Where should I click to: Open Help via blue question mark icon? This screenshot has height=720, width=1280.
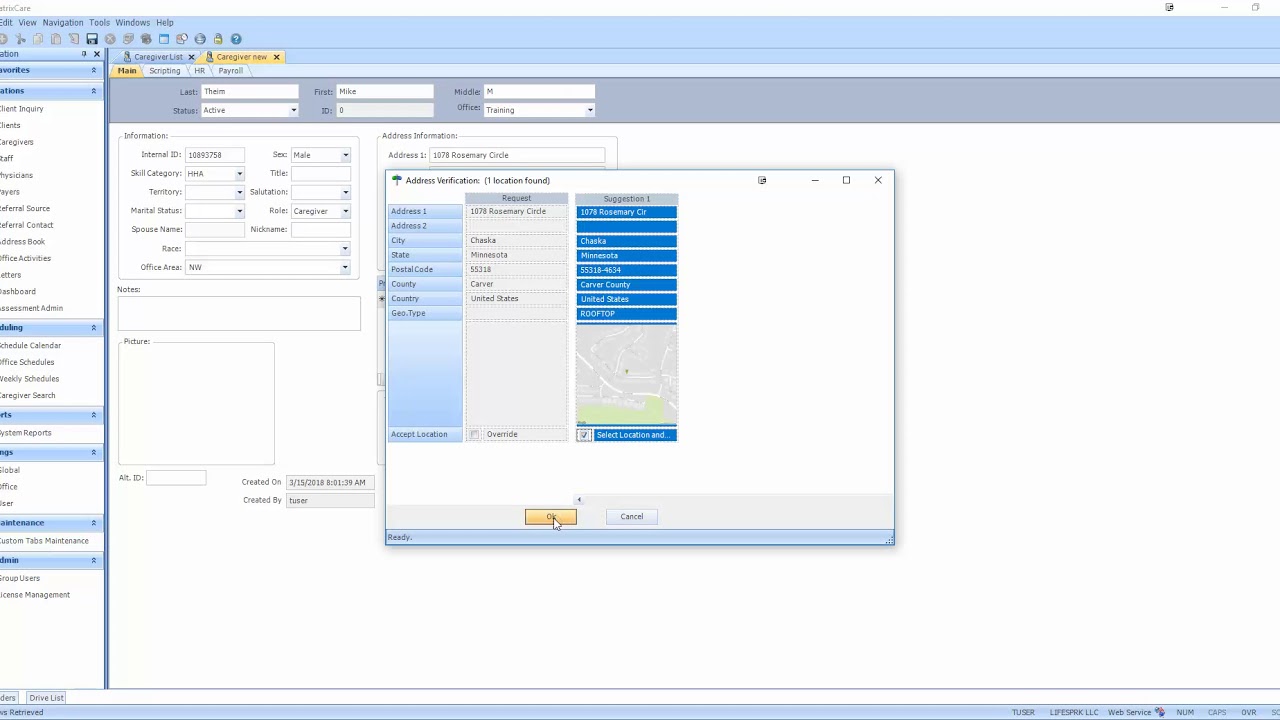pyautogui.click(x=236, y=39)
